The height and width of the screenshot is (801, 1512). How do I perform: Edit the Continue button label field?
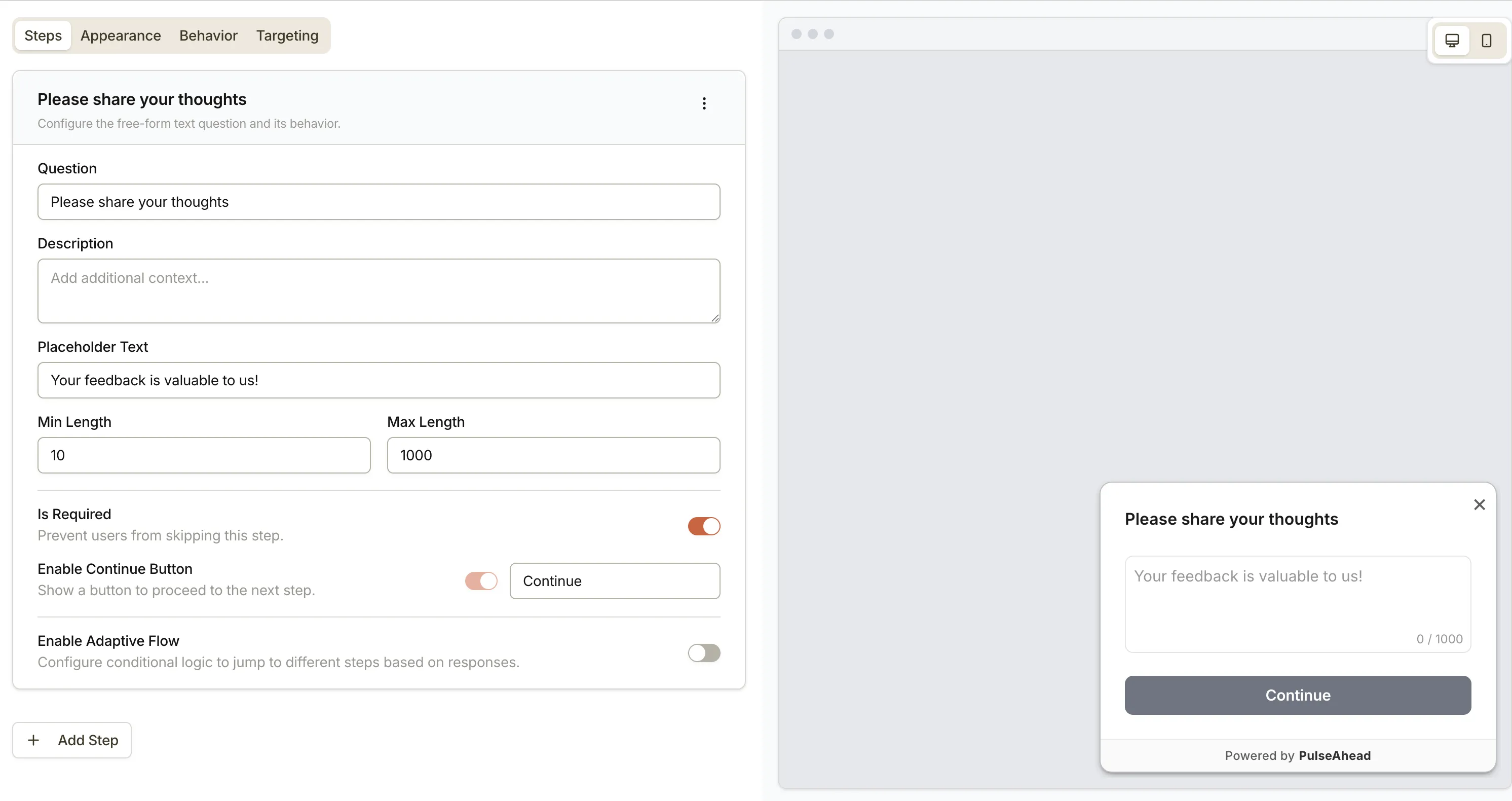pyautogui.click(x=615, y=581)
